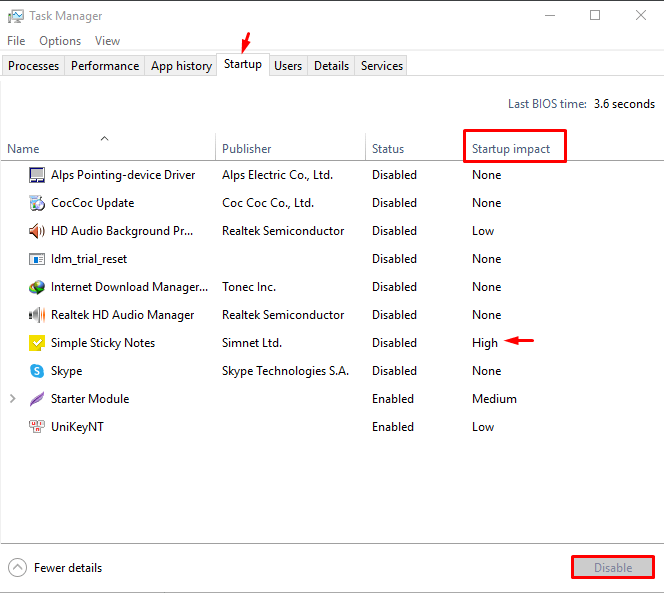Select the CocCoc Update name
Image resolution: width=664 pixels, height=593 pixels.
click(x=92, y=203)
